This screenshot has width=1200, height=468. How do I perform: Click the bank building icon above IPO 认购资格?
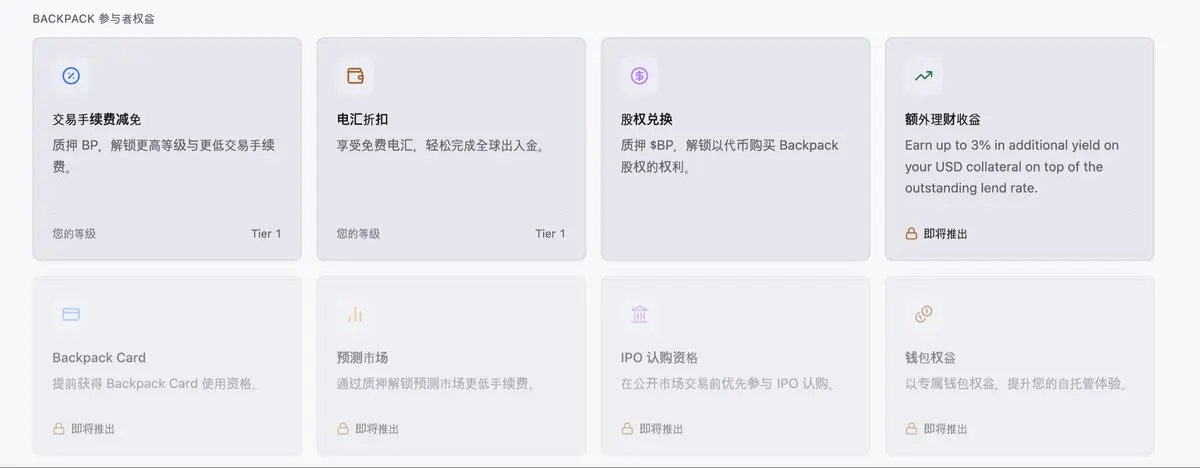click(x=639, y=314)
